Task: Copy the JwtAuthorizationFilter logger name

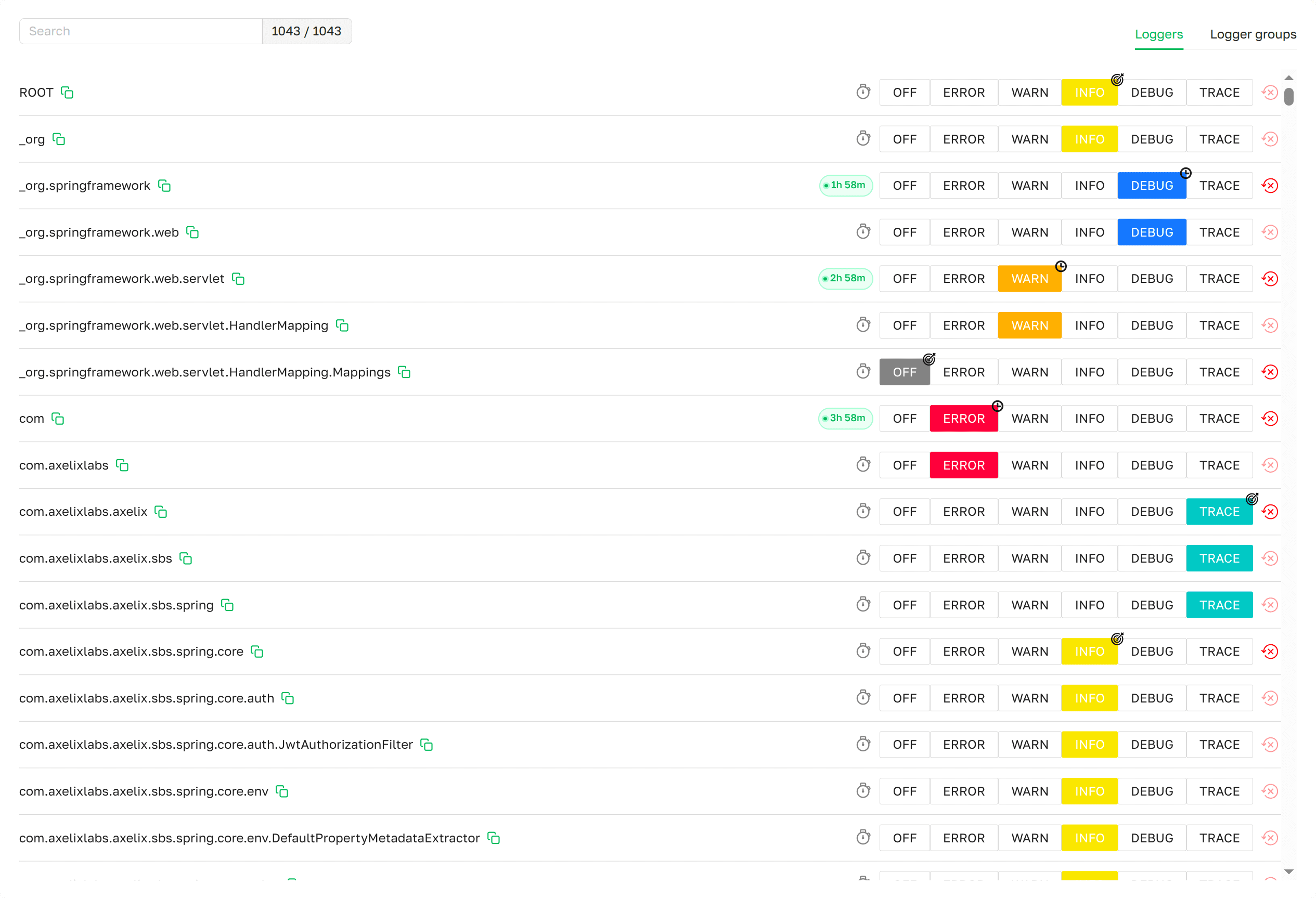Action: click(427, 745)
